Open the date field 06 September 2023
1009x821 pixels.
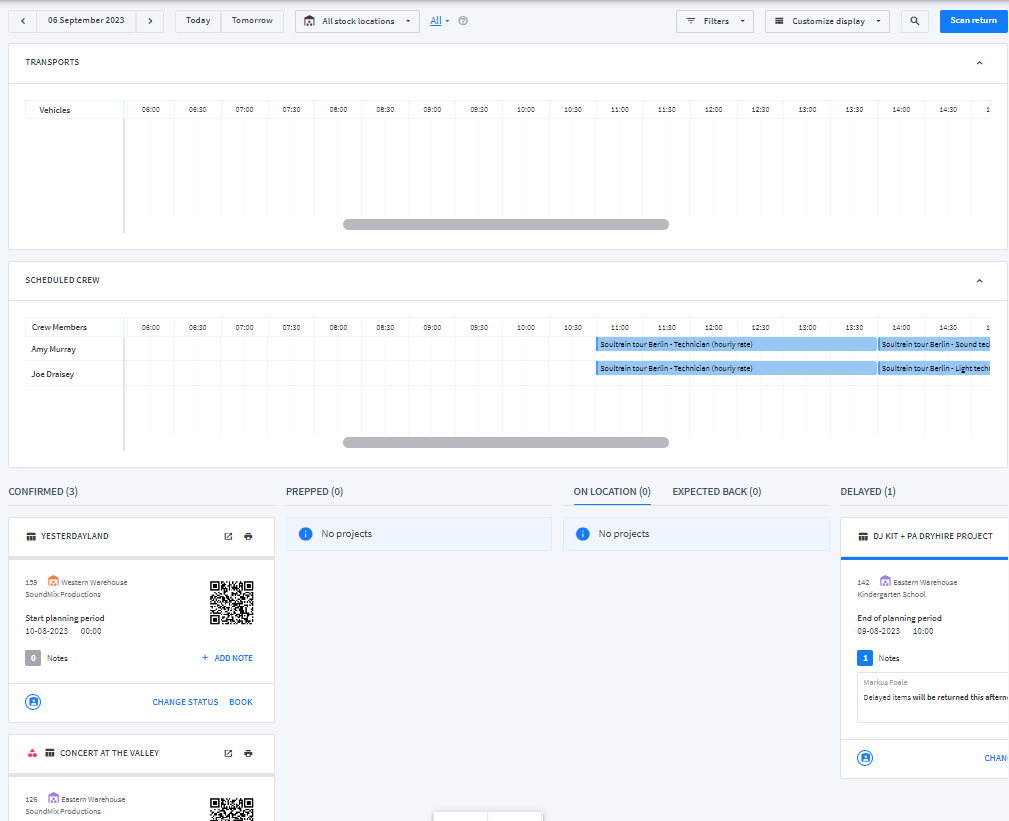point(86,21)
